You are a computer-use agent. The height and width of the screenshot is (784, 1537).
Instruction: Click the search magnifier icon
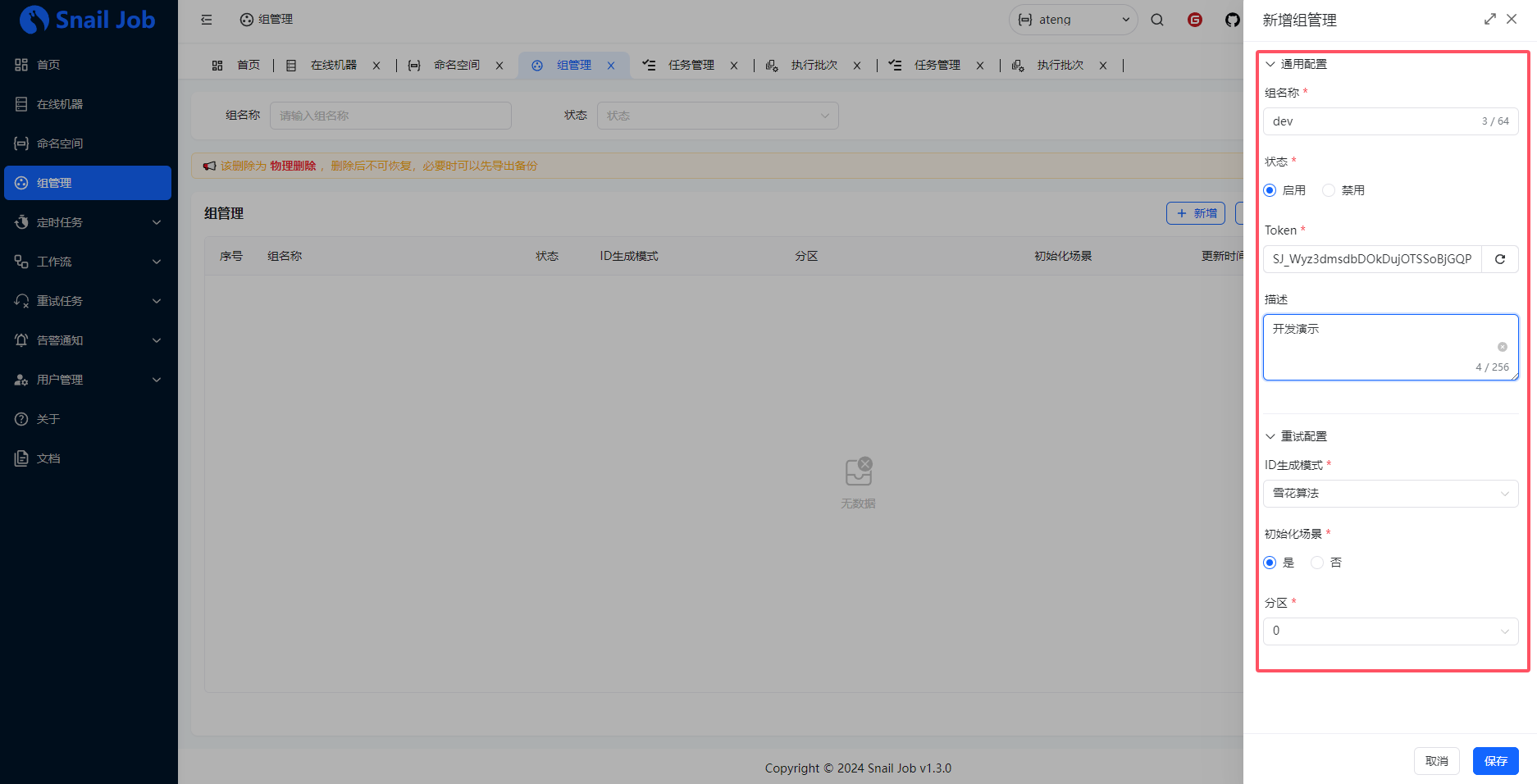tap(1157, 20)
